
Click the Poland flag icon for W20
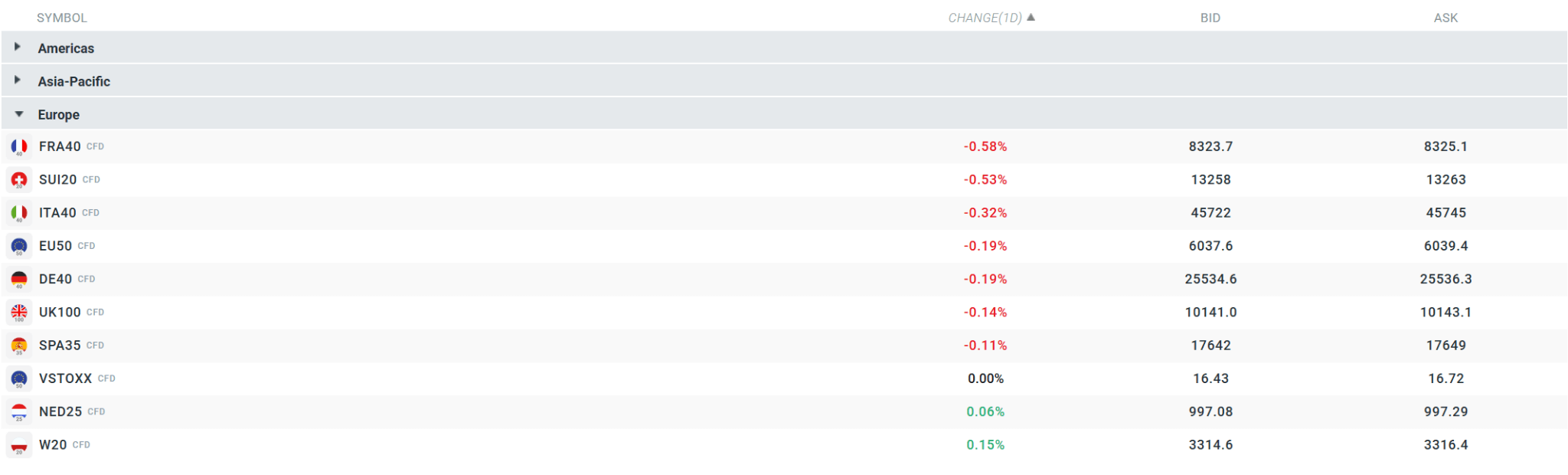[x=19, y=445]
